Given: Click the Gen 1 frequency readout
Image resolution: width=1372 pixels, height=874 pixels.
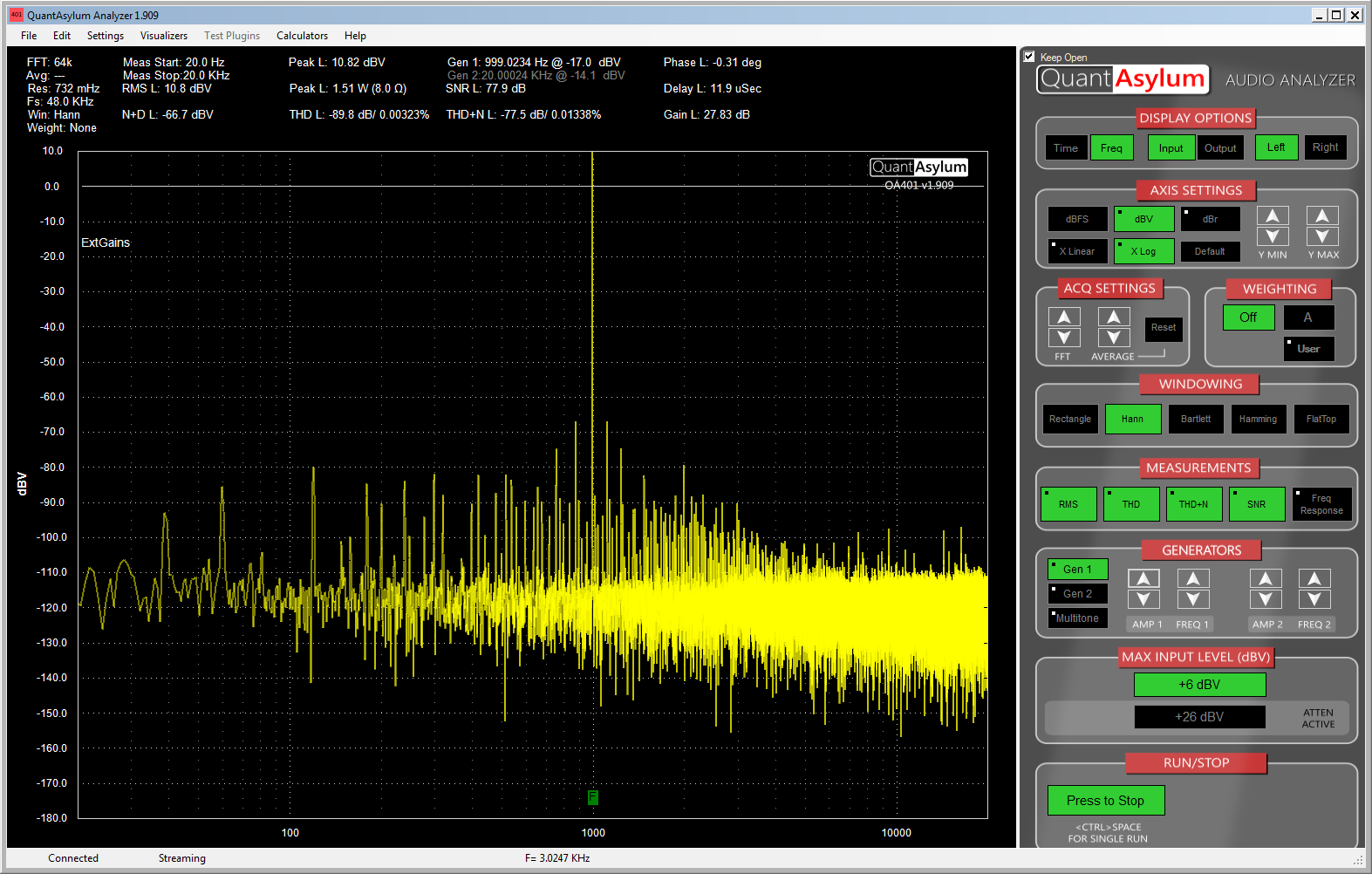Looking at the screenshot, I should pyautogui.click(x=534, y=63).
